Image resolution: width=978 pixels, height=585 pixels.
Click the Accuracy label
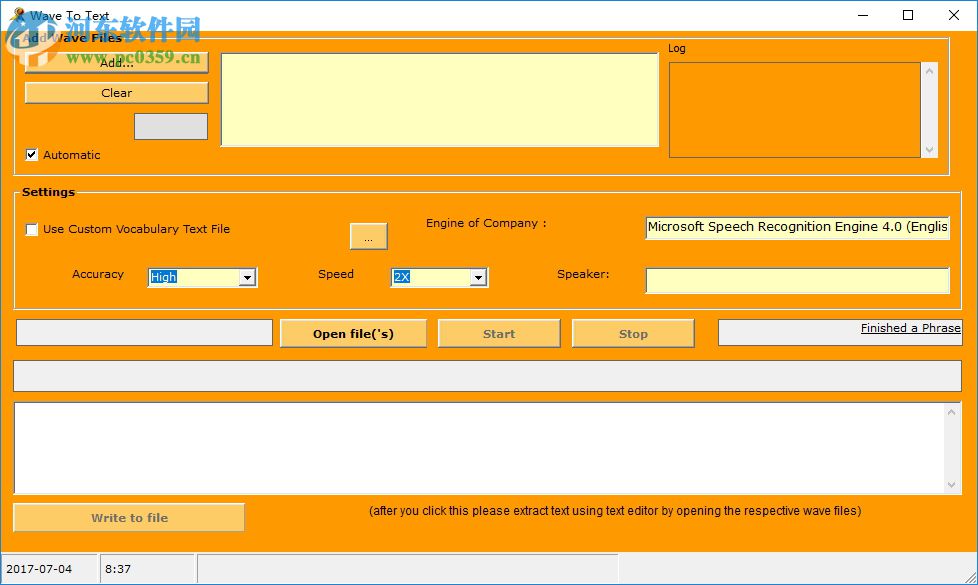[x=98, y=274]
